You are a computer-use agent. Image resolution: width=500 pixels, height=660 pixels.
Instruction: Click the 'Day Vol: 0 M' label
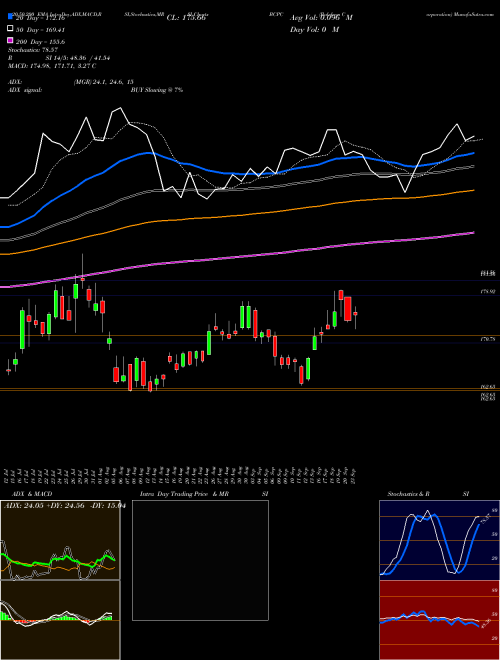point(314,29)
